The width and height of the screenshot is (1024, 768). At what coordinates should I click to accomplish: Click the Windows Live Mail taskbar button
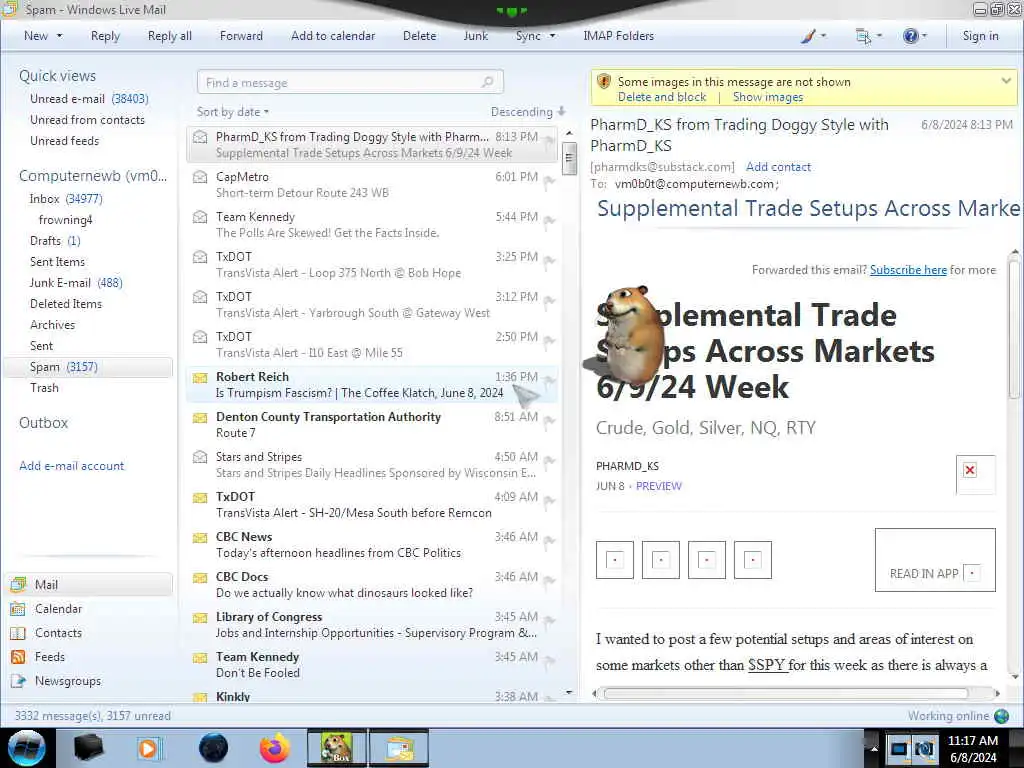[x=399, y=748]
